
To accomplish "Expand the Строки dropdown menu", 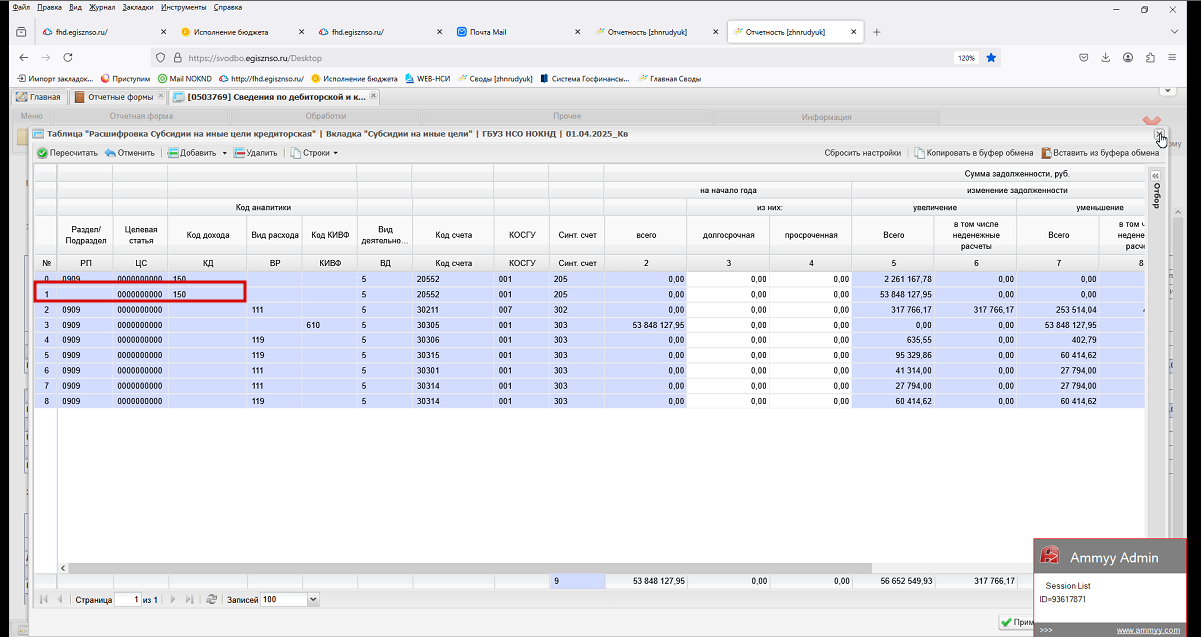I will [314, 153].
